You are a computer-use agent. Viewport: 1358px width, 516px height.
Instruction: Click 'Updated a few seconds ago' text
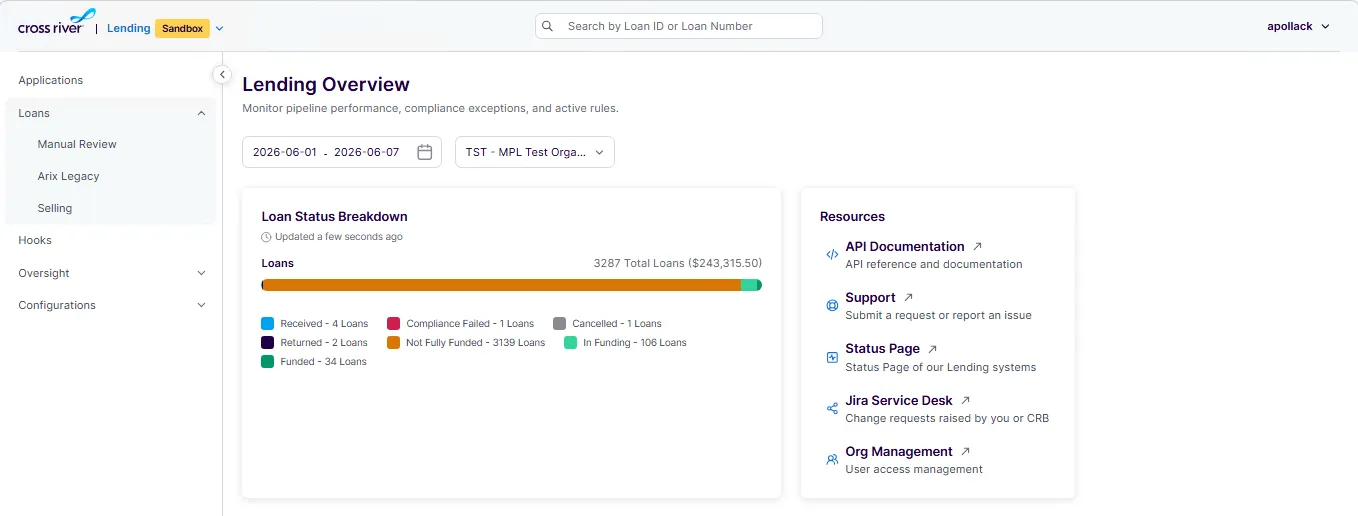click(339, 237)
